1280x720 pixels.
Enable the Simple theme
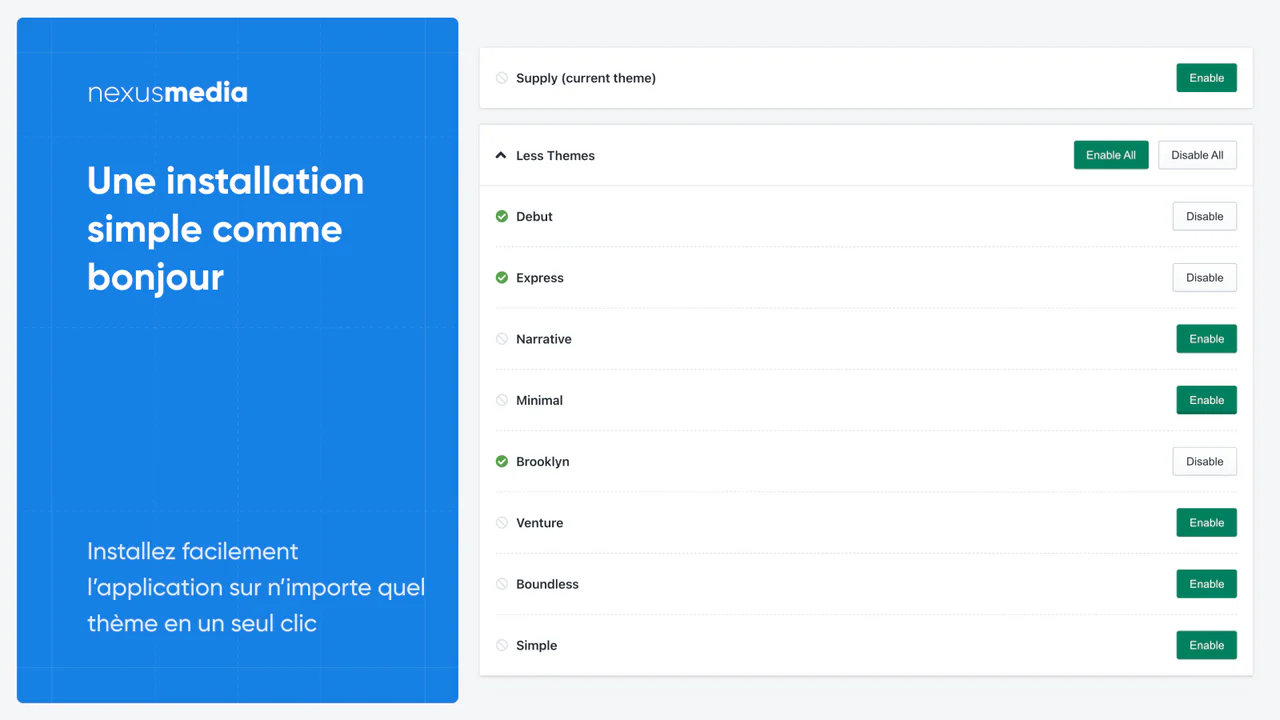point(1206,645)
